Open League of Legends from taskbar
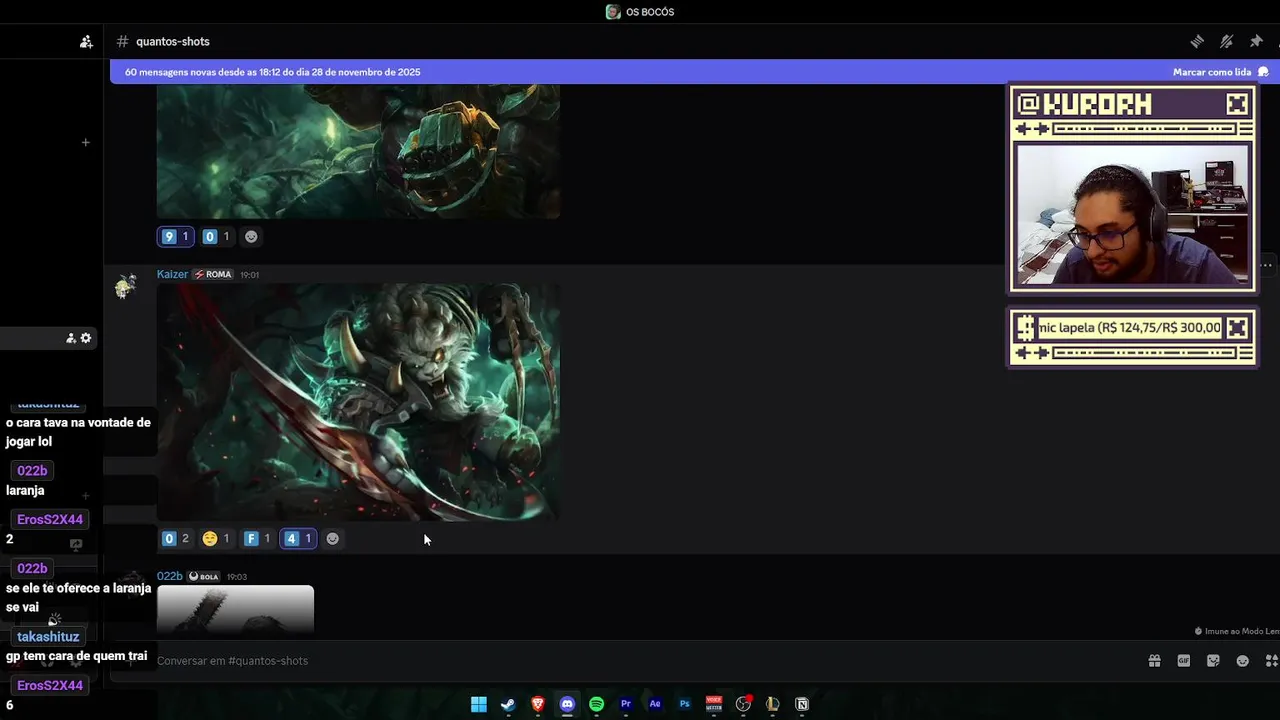Viewport: 1280px width, 720px height. pyautogui.click(x=772, y=704)
